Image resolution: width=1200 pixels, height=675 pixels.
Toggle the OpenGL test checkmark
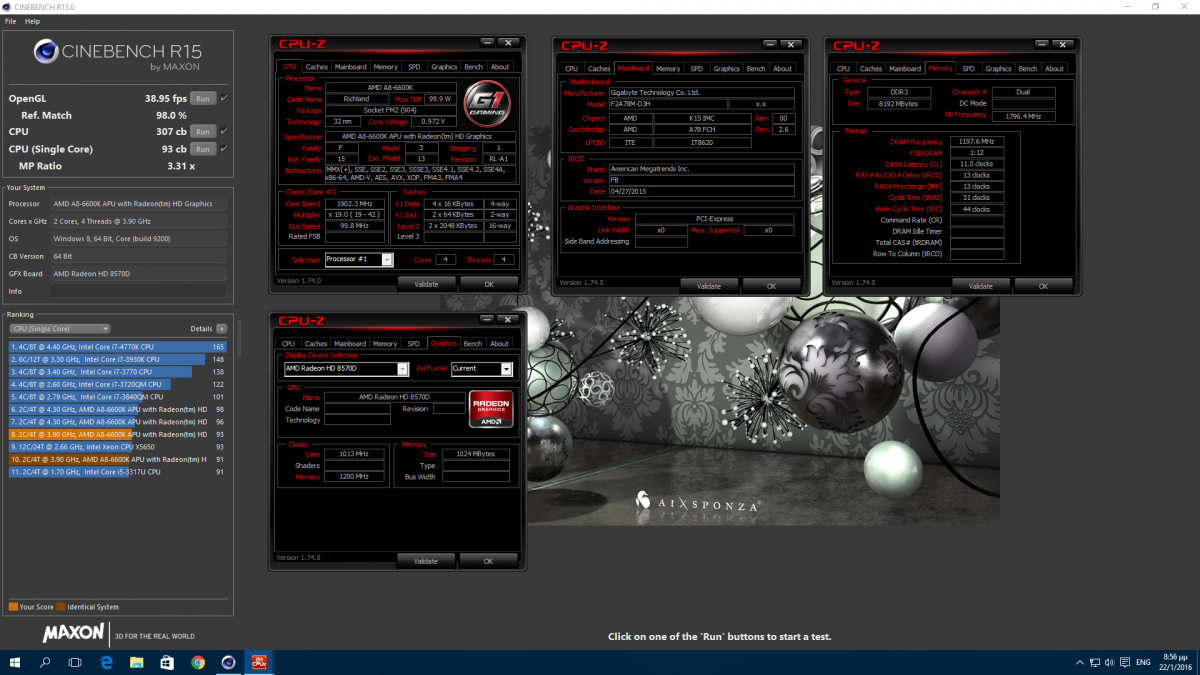pyautogui.click(x=223, y=98)
